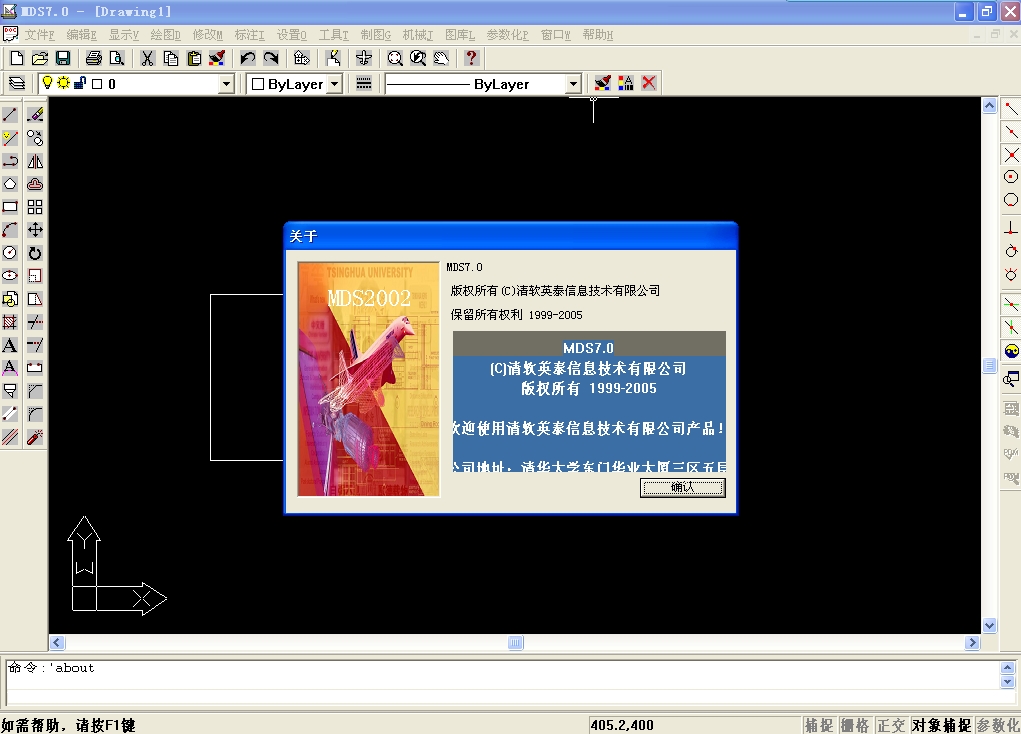
Task: Click the Copy icon
Action: [x=171, y=59]
